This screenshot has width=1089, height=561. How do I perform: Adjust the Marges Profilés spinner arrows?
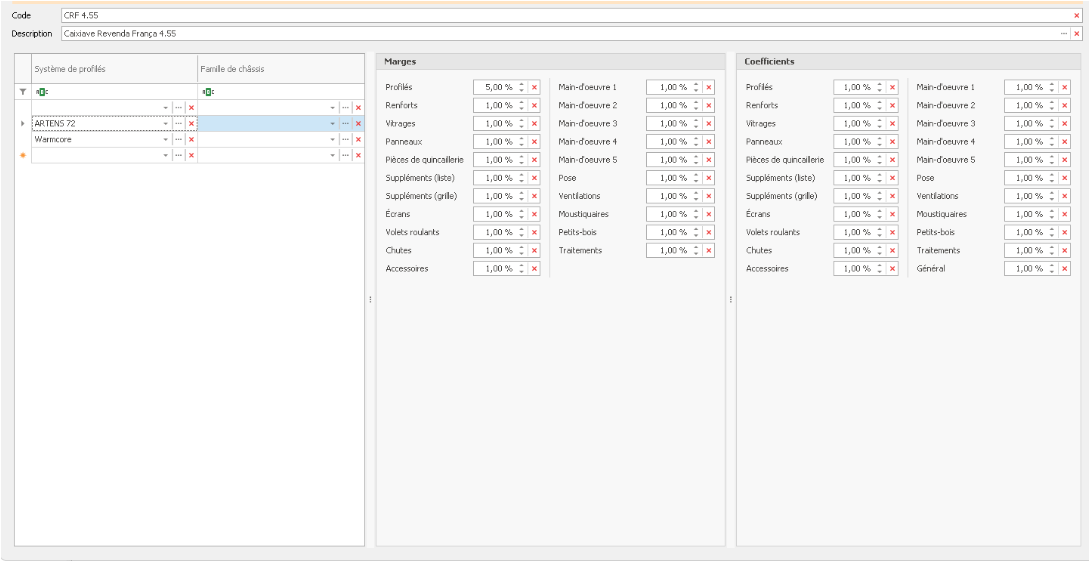(x=522, y=87)
